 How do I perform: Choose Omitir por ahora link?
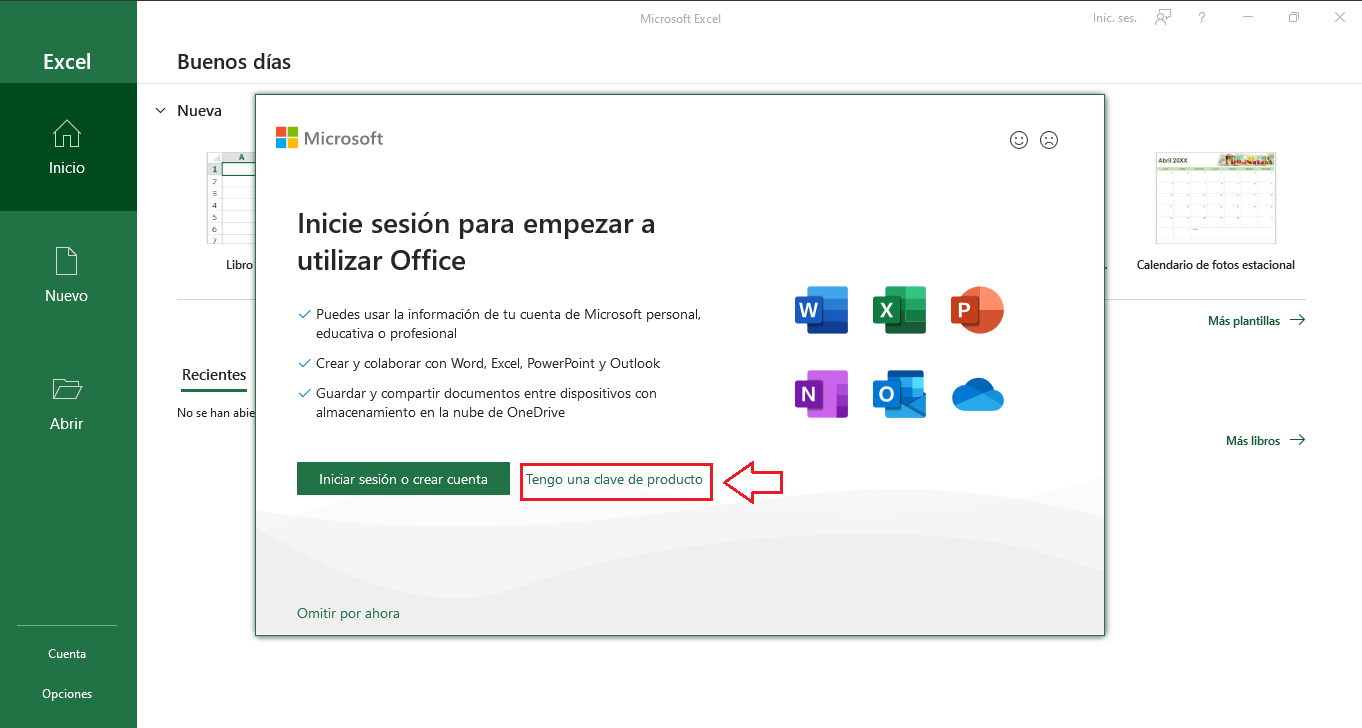pos(348,613)
